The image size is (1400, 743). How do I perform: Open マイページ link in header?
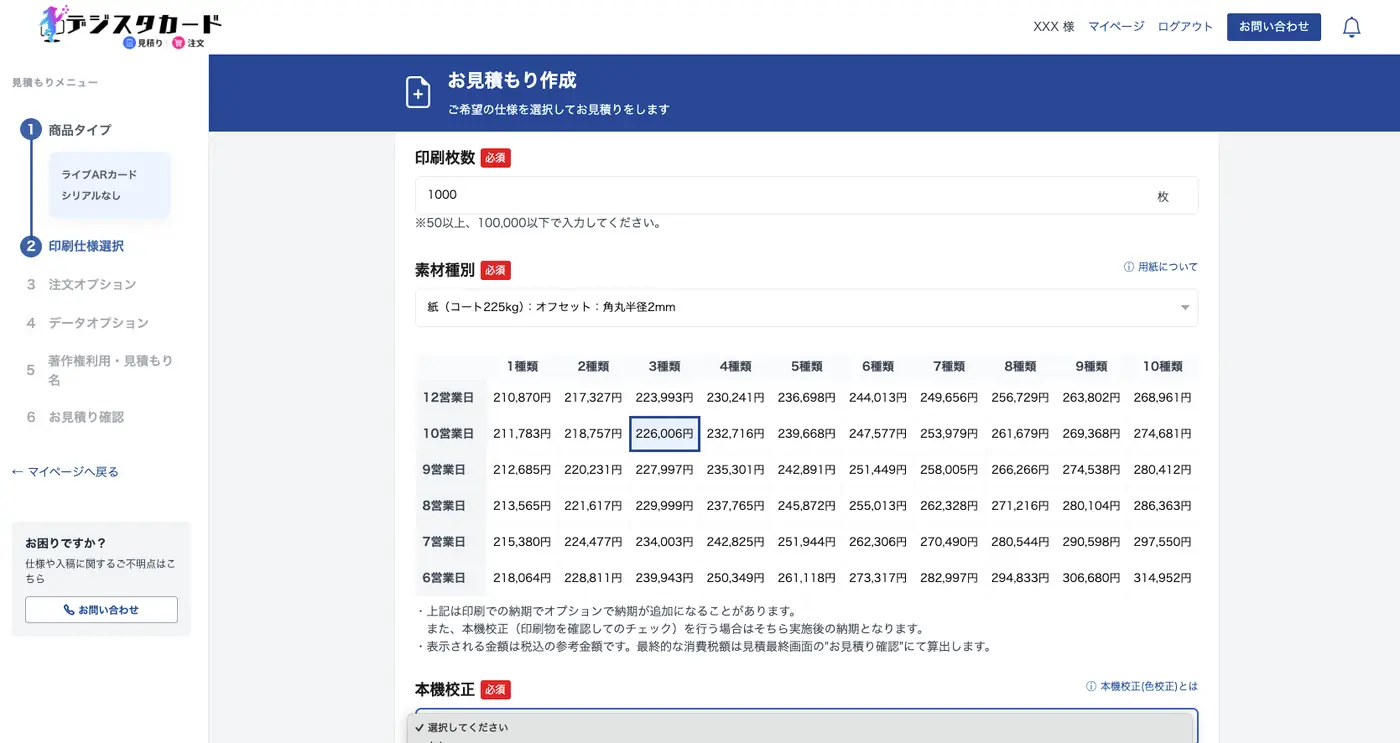[1116, 27]
